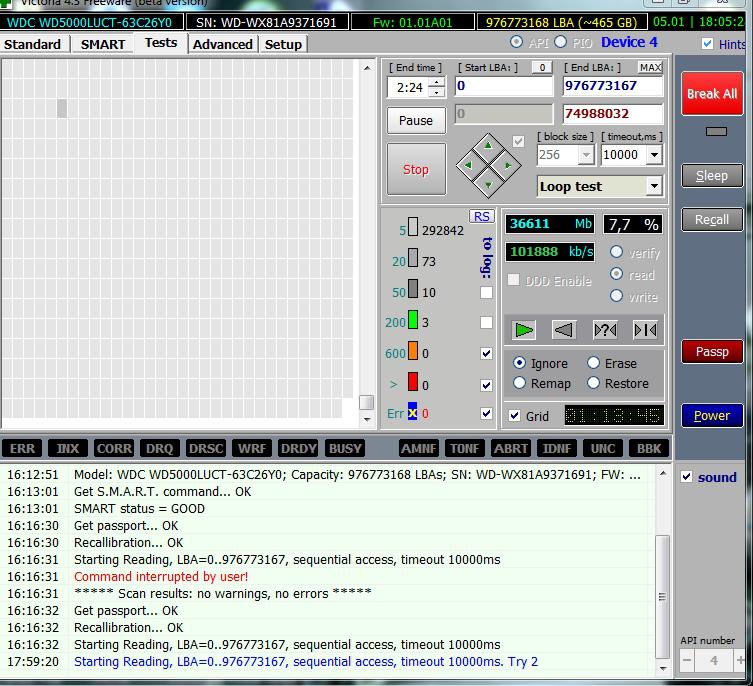Image resolution: width=753 pixels, height=686 pixels.
Task: Open the Loop test dropdown
Action: pos(654,186)
